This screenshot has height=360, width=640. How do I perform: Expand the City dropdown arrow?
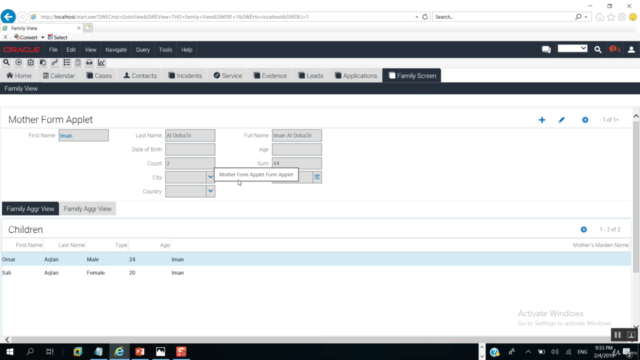click(x=210, y=177)
